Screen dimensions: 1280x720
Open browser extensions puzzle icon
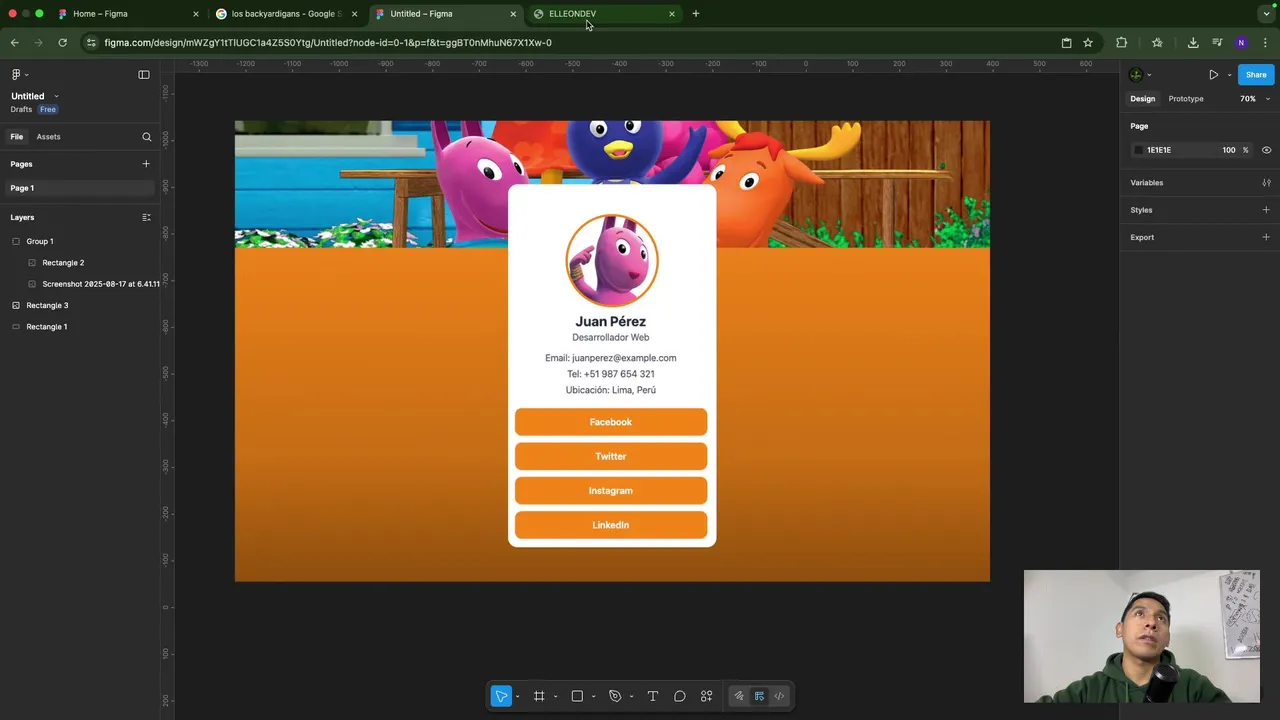click(1121, 42)
